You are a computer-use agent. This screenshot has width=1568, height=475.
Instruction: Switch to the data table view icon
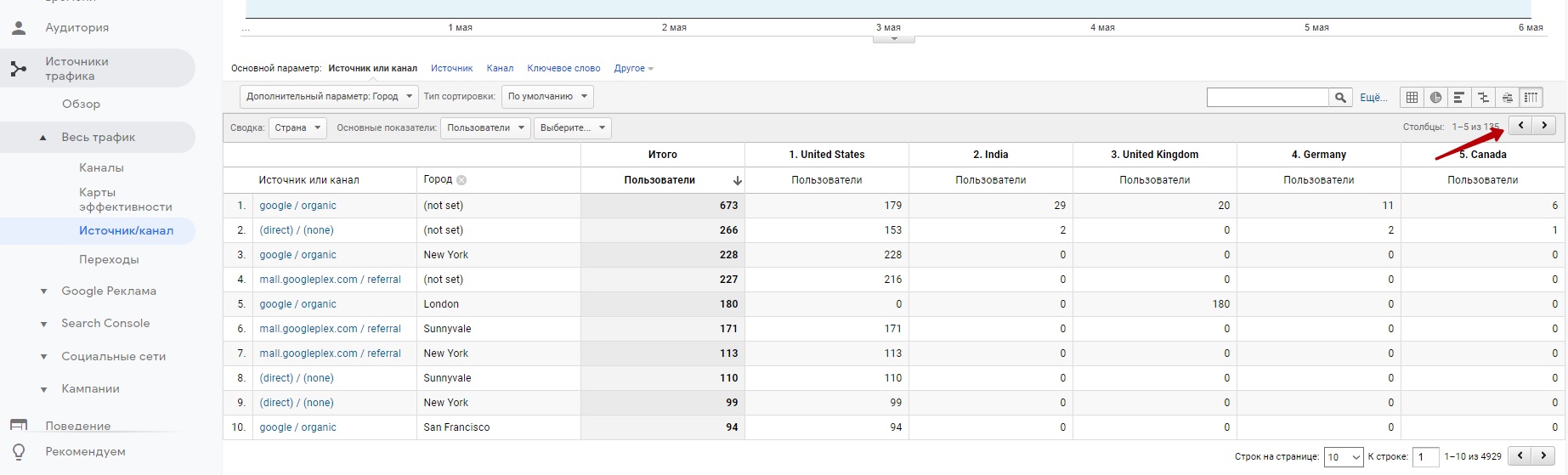click(x=1412, y=98)
